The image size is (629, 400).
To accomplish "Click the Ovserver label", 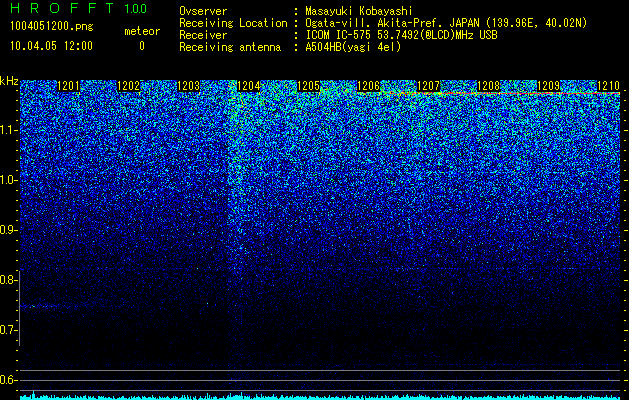I will pos(203,11).
